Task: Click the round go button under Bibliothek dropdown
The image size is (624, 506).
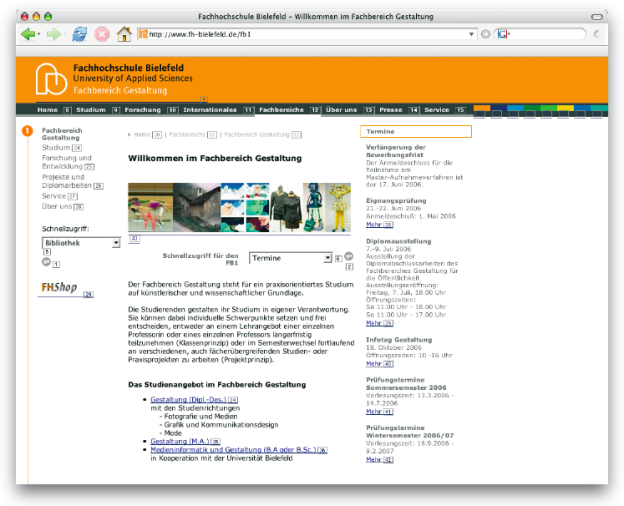Action: (46, 262)
